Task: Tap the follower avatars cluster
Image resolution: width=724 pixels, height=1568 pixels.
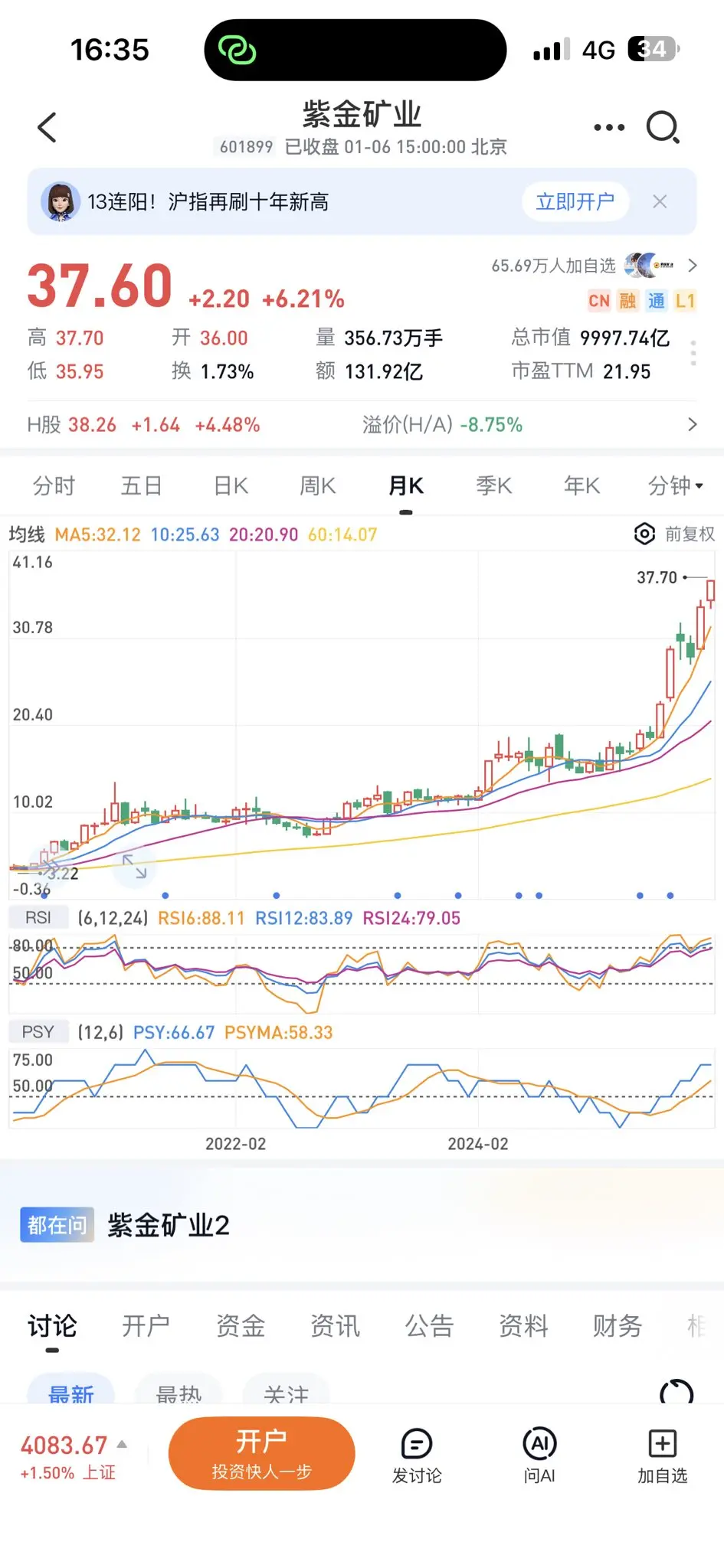Action: (x=650, y=266)
